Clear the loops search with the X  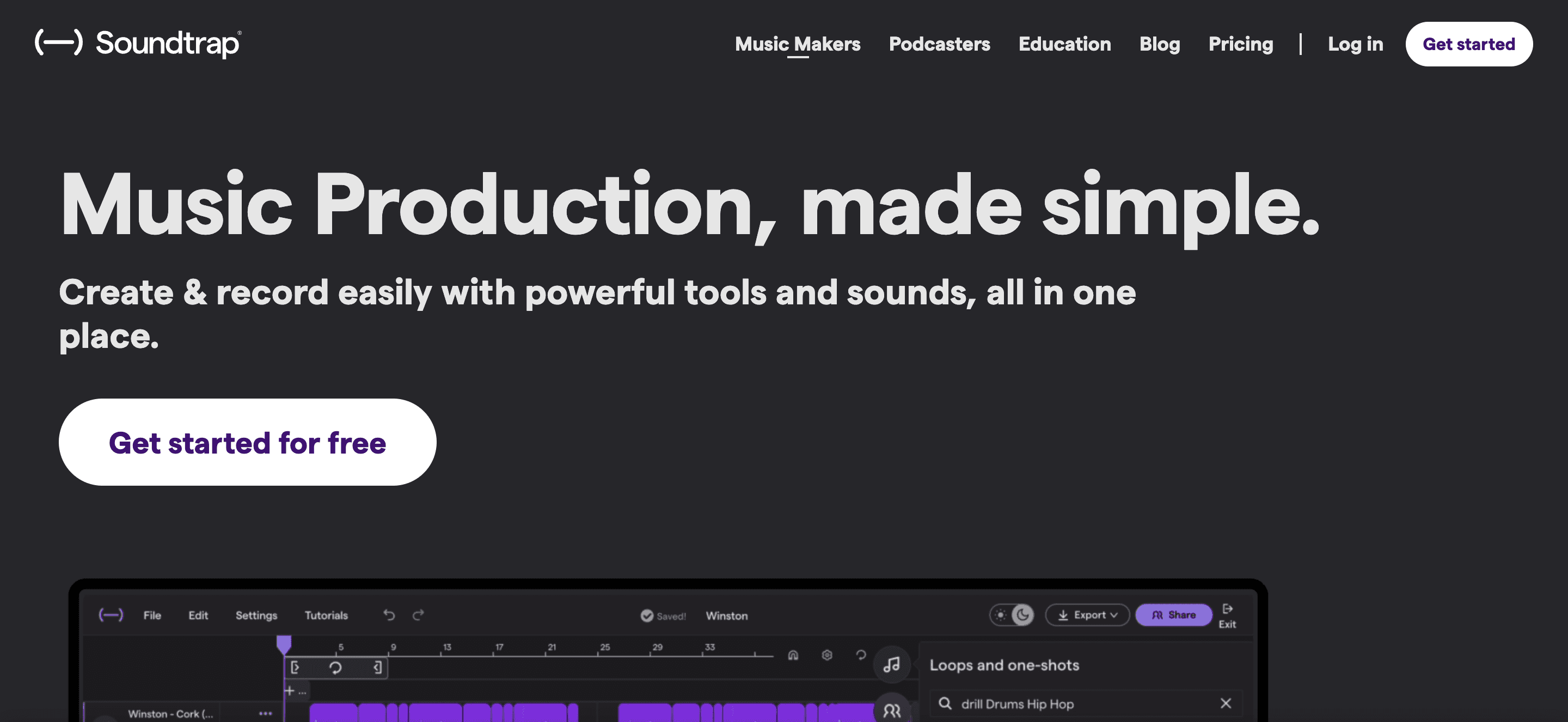coord(1226,703)
